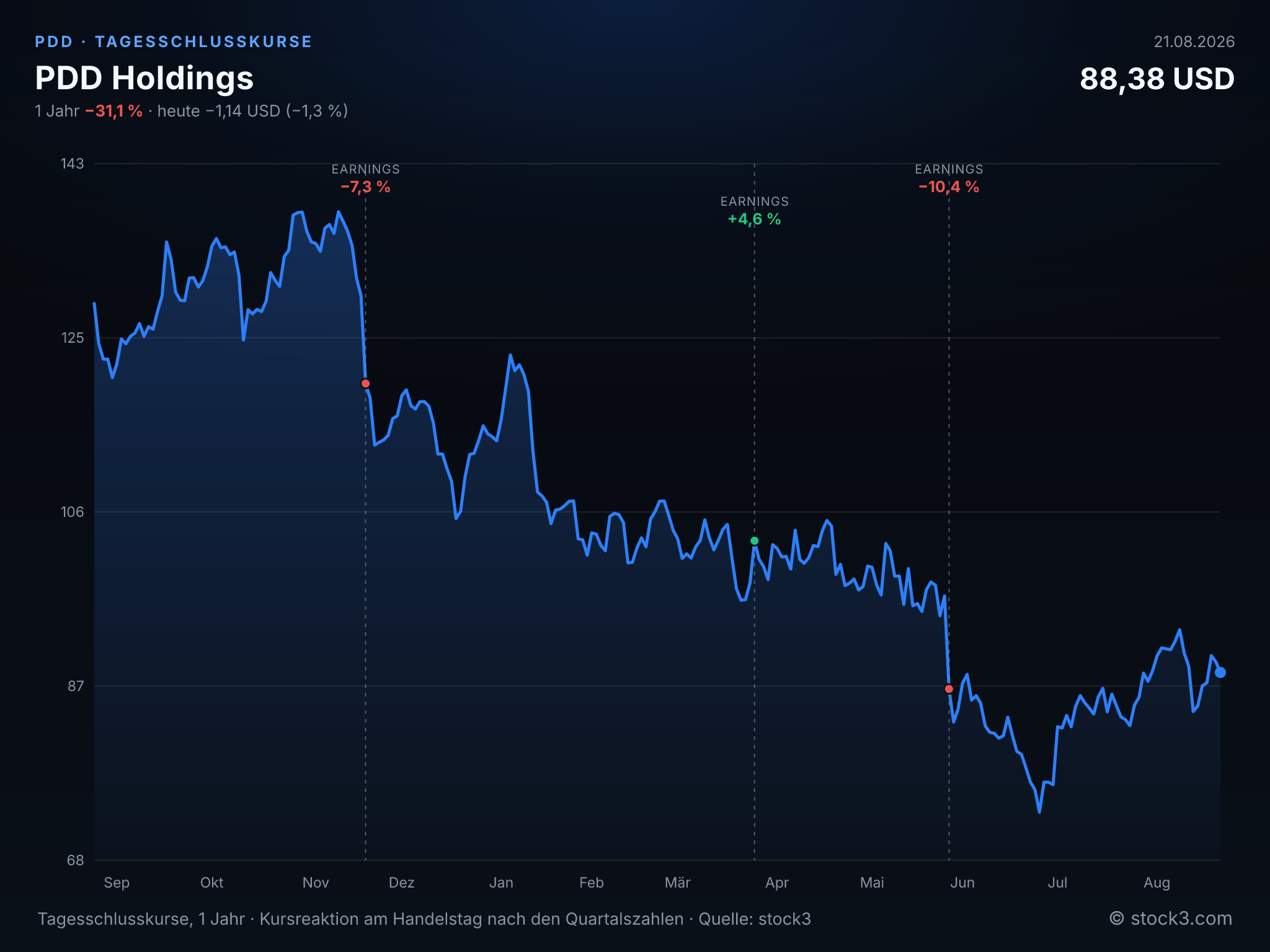The image size is (1270, 952).
Task: Click the "Okt" month label
Action: pos(211,883)
